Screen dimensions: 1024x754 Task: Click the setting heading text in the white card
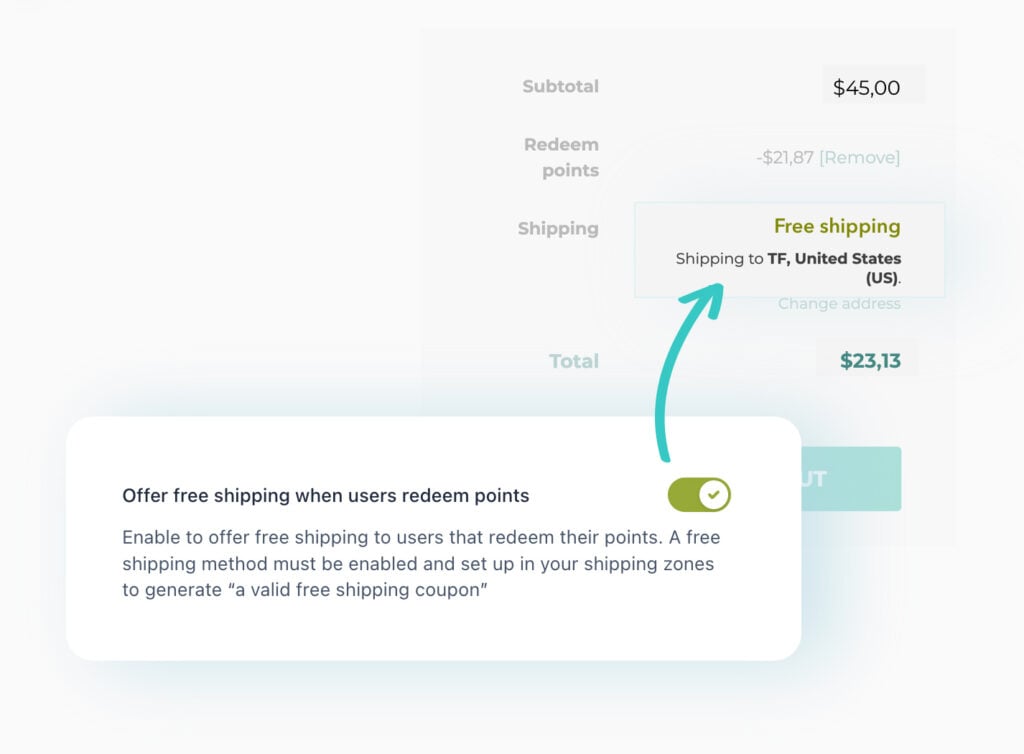(x=325, y=494)
